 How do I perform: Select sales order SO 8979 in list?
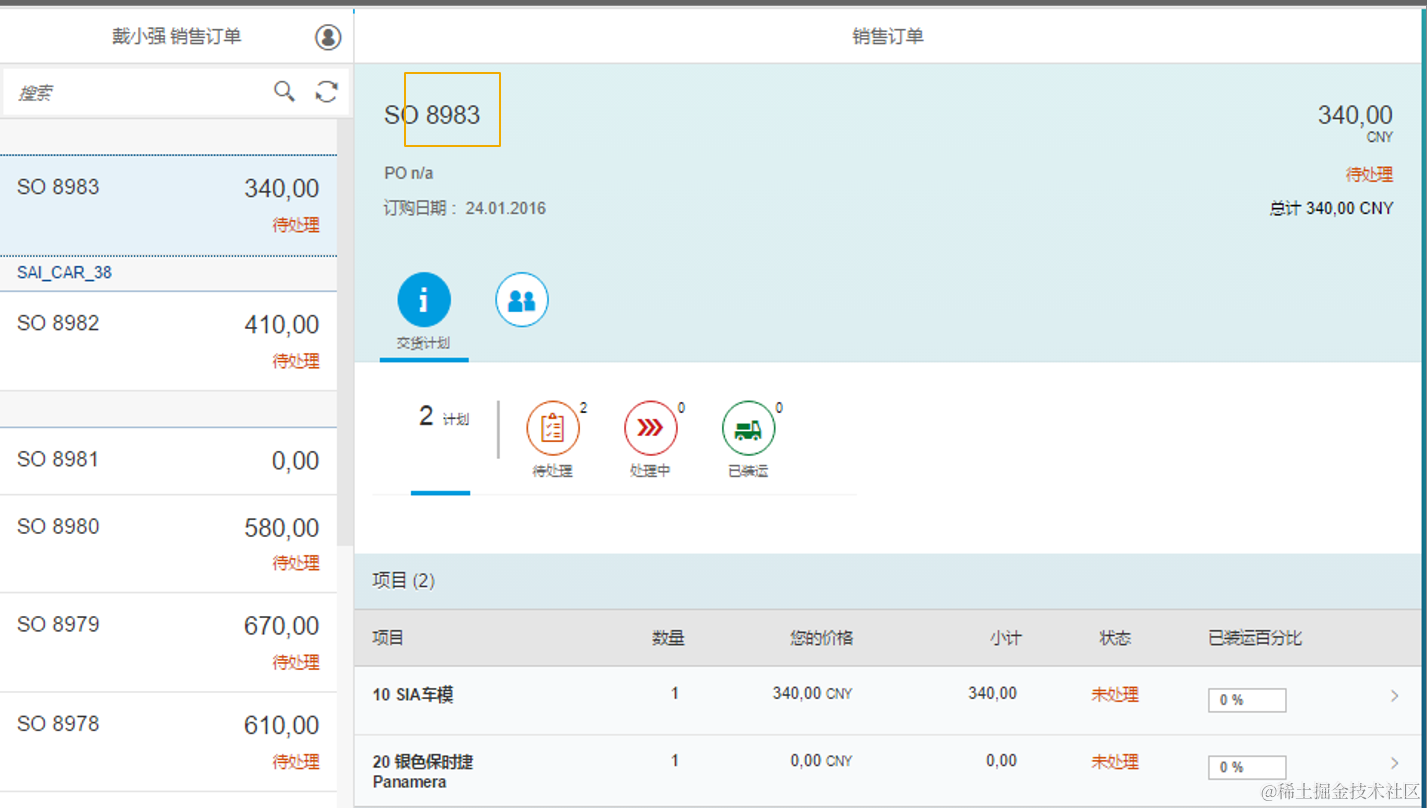click(x=168, y=642)
